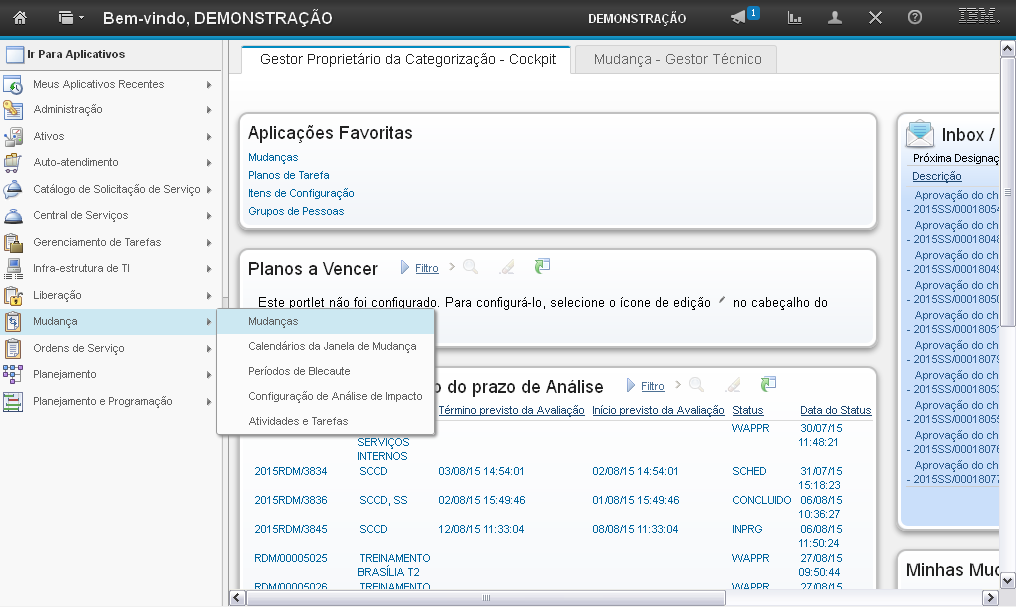Switch to Mudança - Gestor Técnico tab
Viewport: 1016px width, 607px height.
pos(677,59)
